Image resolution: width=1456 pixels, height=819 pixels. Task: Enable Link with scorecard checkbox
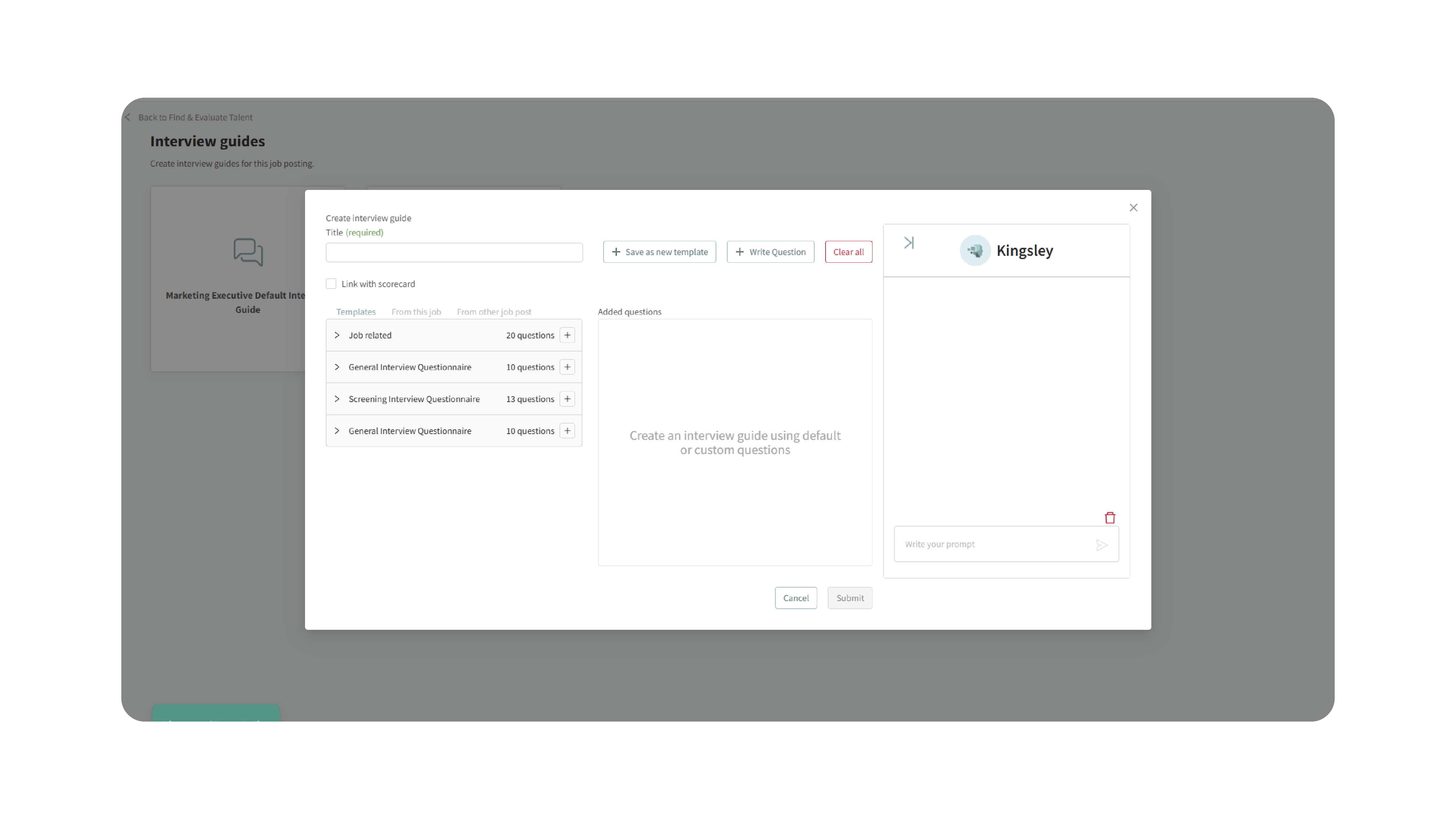pyautogui.click(x=331, y=284)
